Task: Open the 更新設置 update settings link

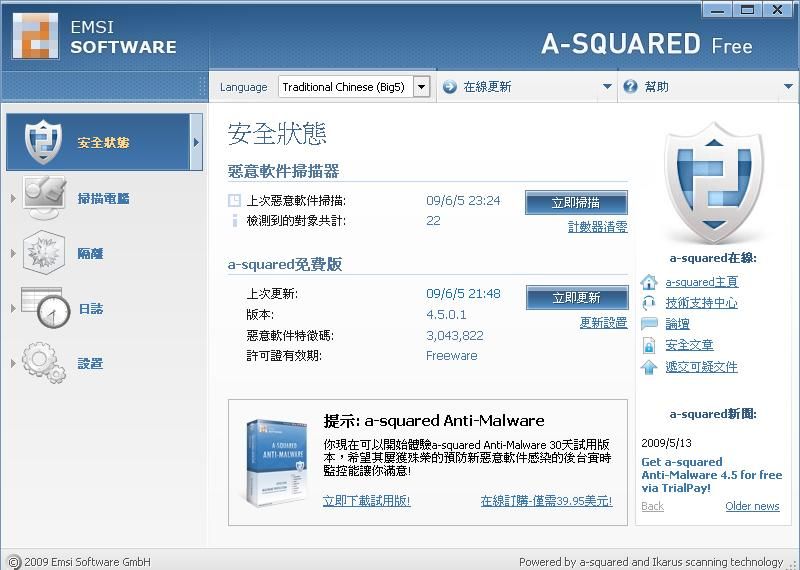Action: click(x=603, y=323)
